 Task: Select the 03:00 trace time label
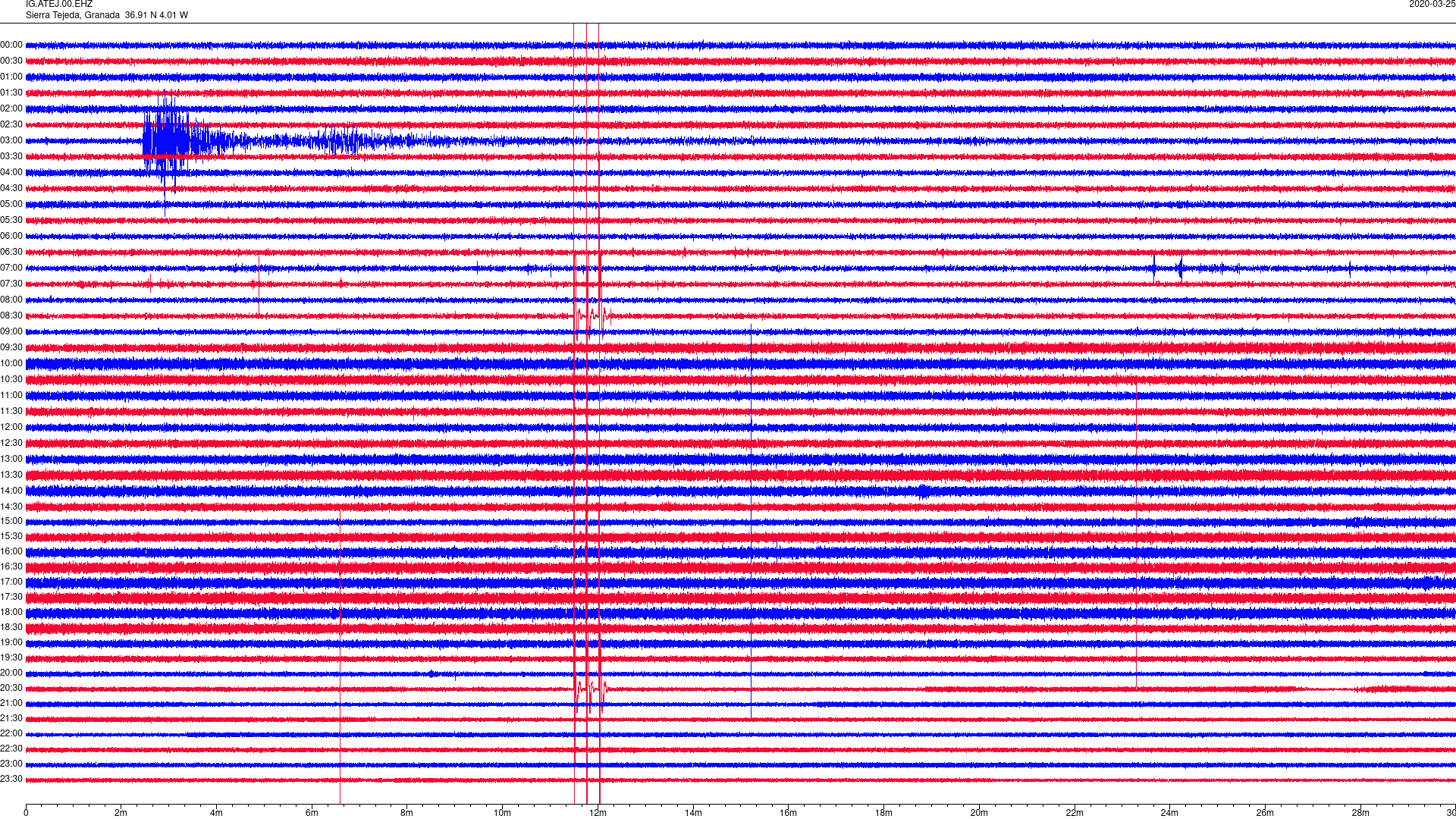click(x=11, y=141)
